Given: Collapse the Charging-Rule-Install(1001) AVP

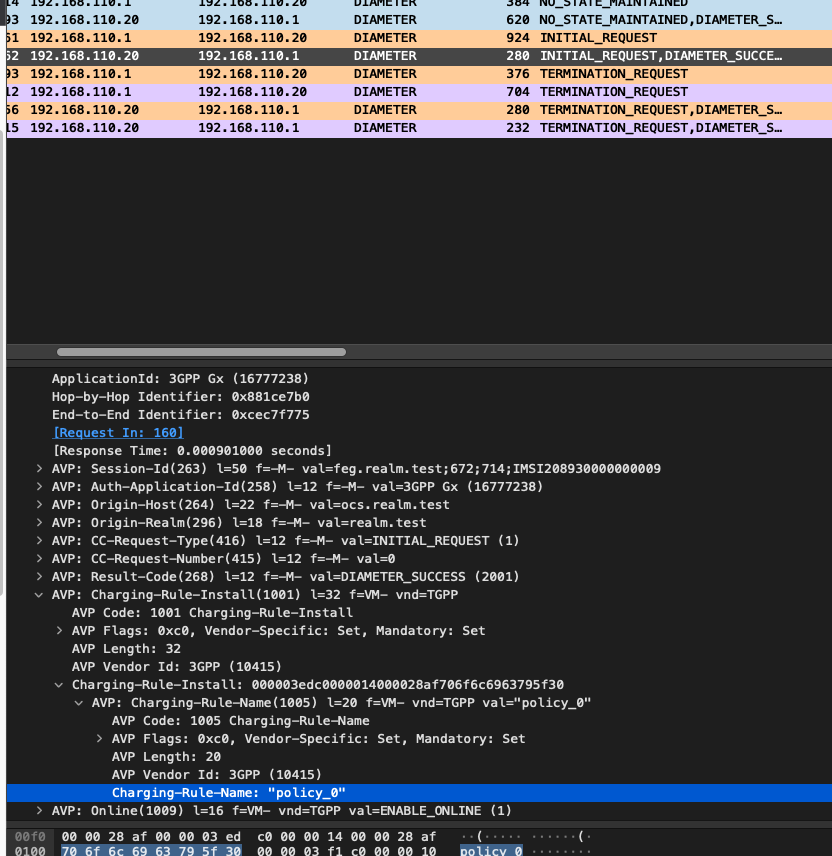Looking at the screenshot, I should (38, 594).
